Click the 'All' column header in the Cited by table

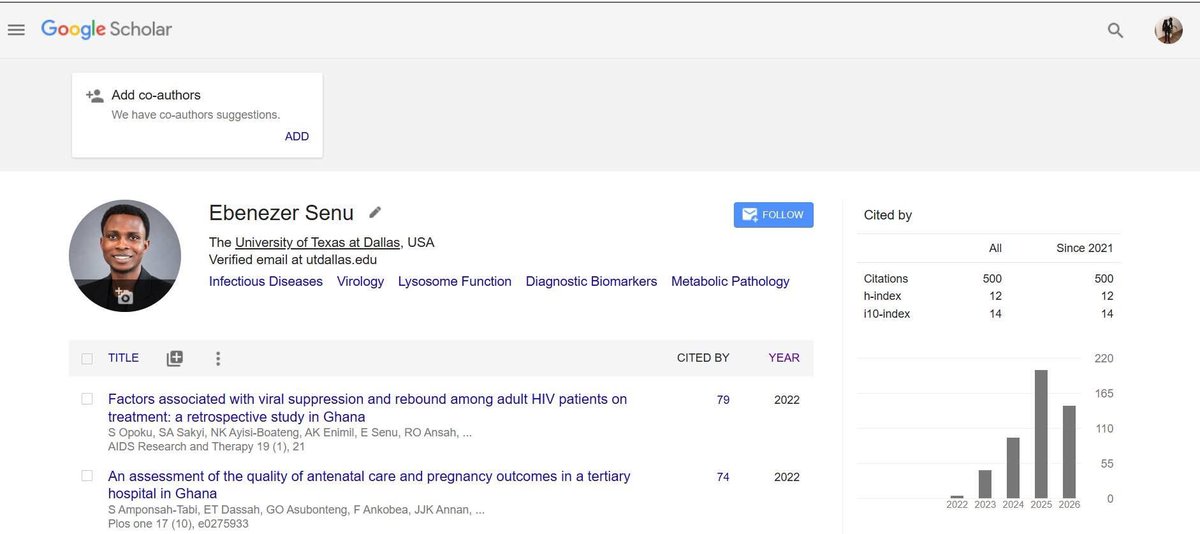tap(994, 248)
